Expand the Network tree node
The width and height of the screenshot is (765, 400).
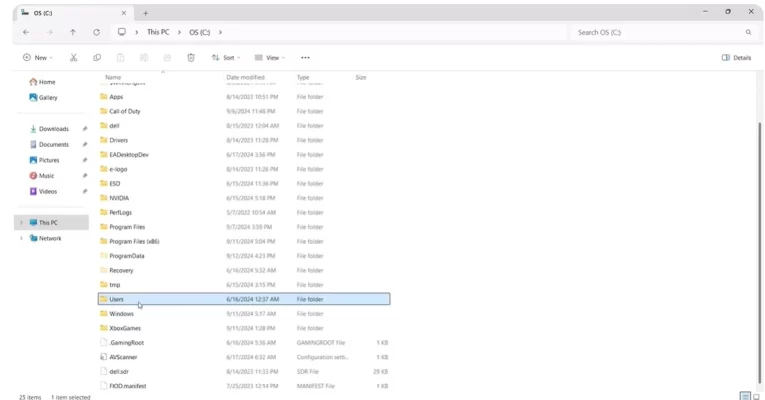click(21, 238)
